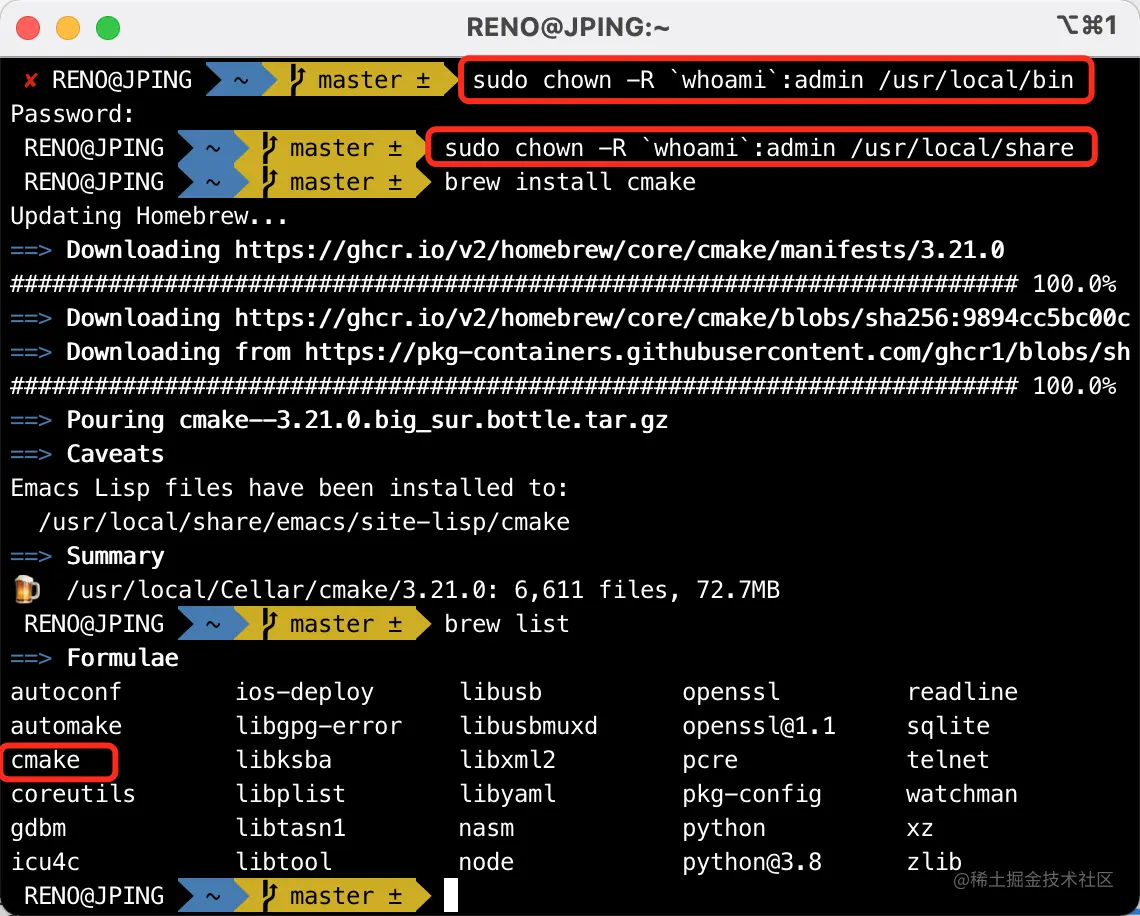This screenshot has height=916, width=1140.
Task: Click 'xz' in the formulae list
Action: pos(920,828)
